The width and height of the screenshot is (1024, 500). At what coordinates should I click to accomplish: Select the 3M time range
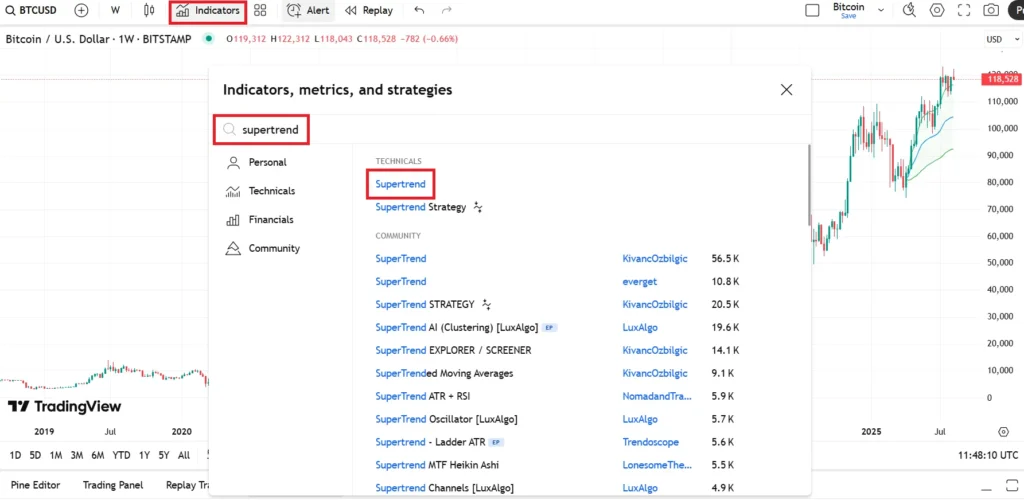coord(77,456)
